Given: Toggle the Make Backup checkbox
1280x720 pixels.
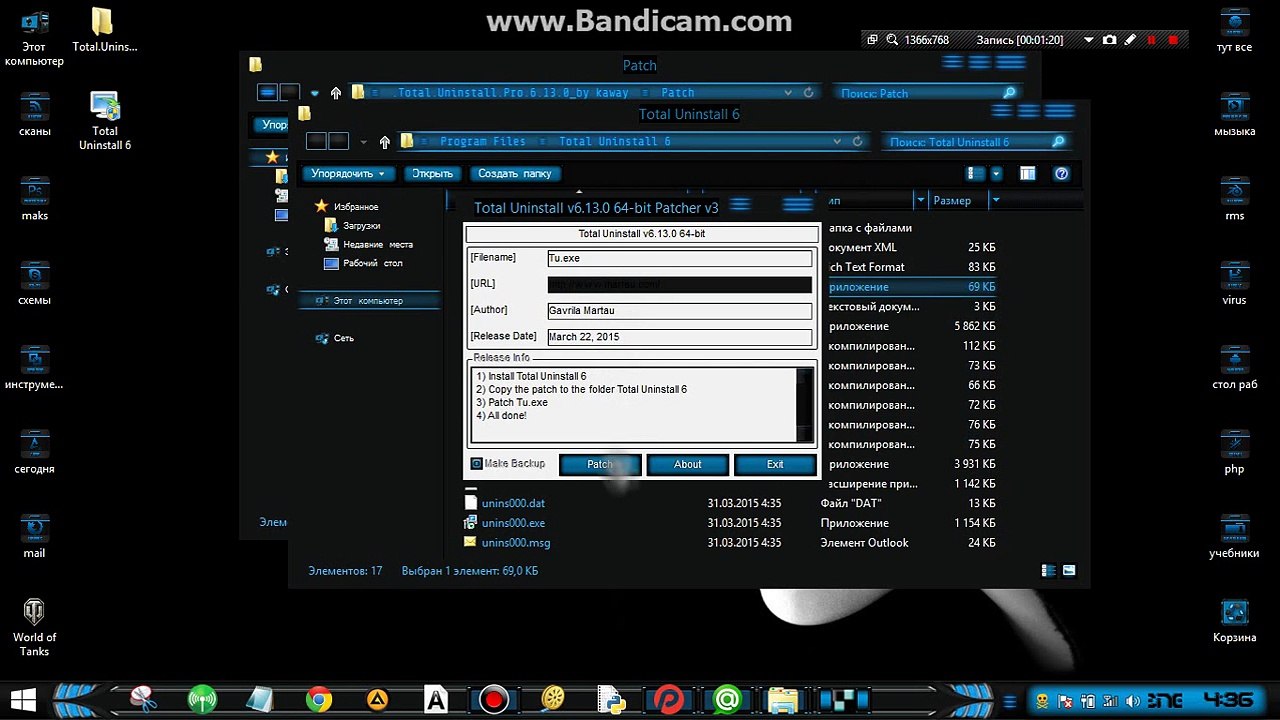Looking at the screenshot, I should 477,464.
